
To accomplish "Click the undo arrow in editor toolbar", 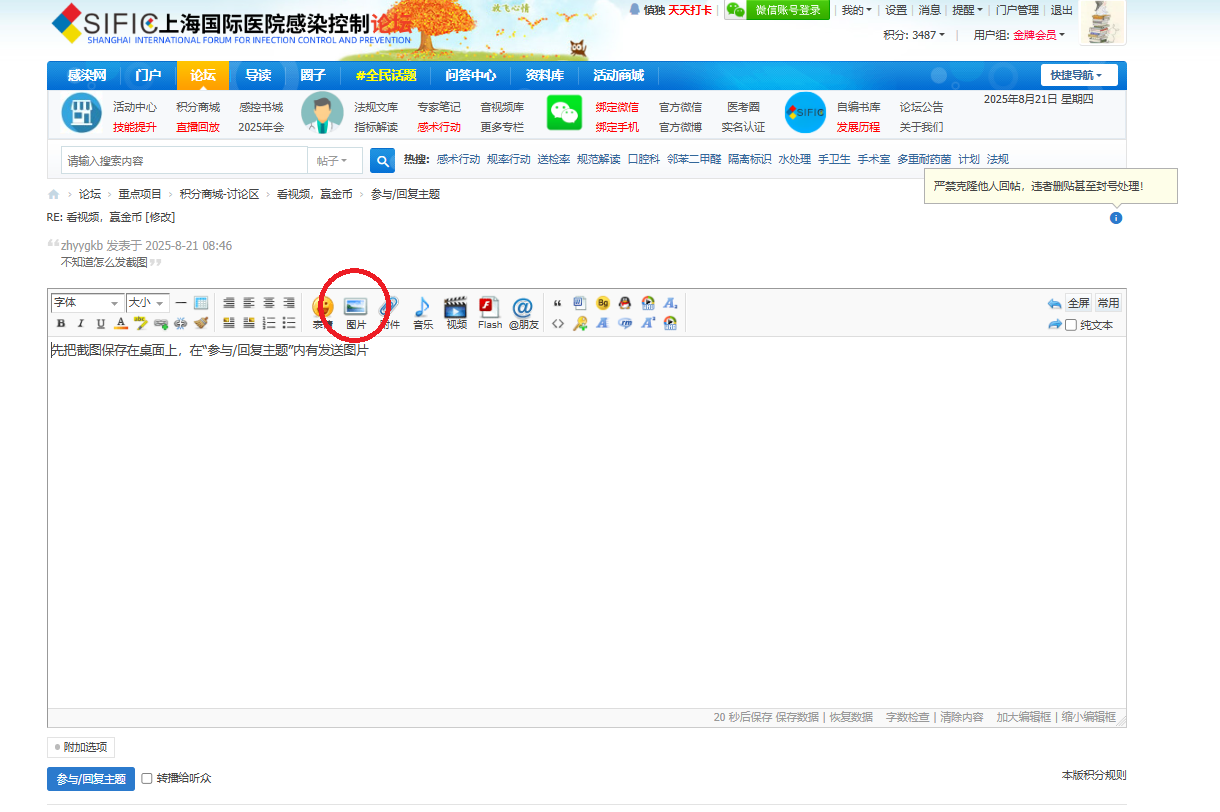I will [x=1054, y=303].
